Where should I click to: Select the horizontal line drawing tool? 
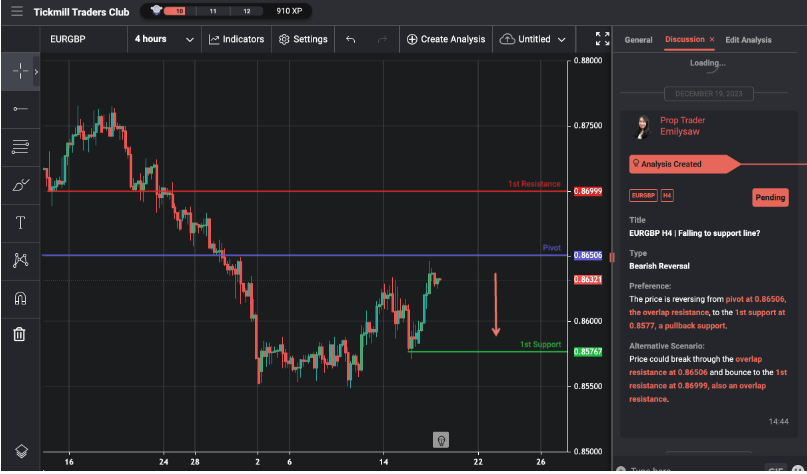(x=20, y=109)
